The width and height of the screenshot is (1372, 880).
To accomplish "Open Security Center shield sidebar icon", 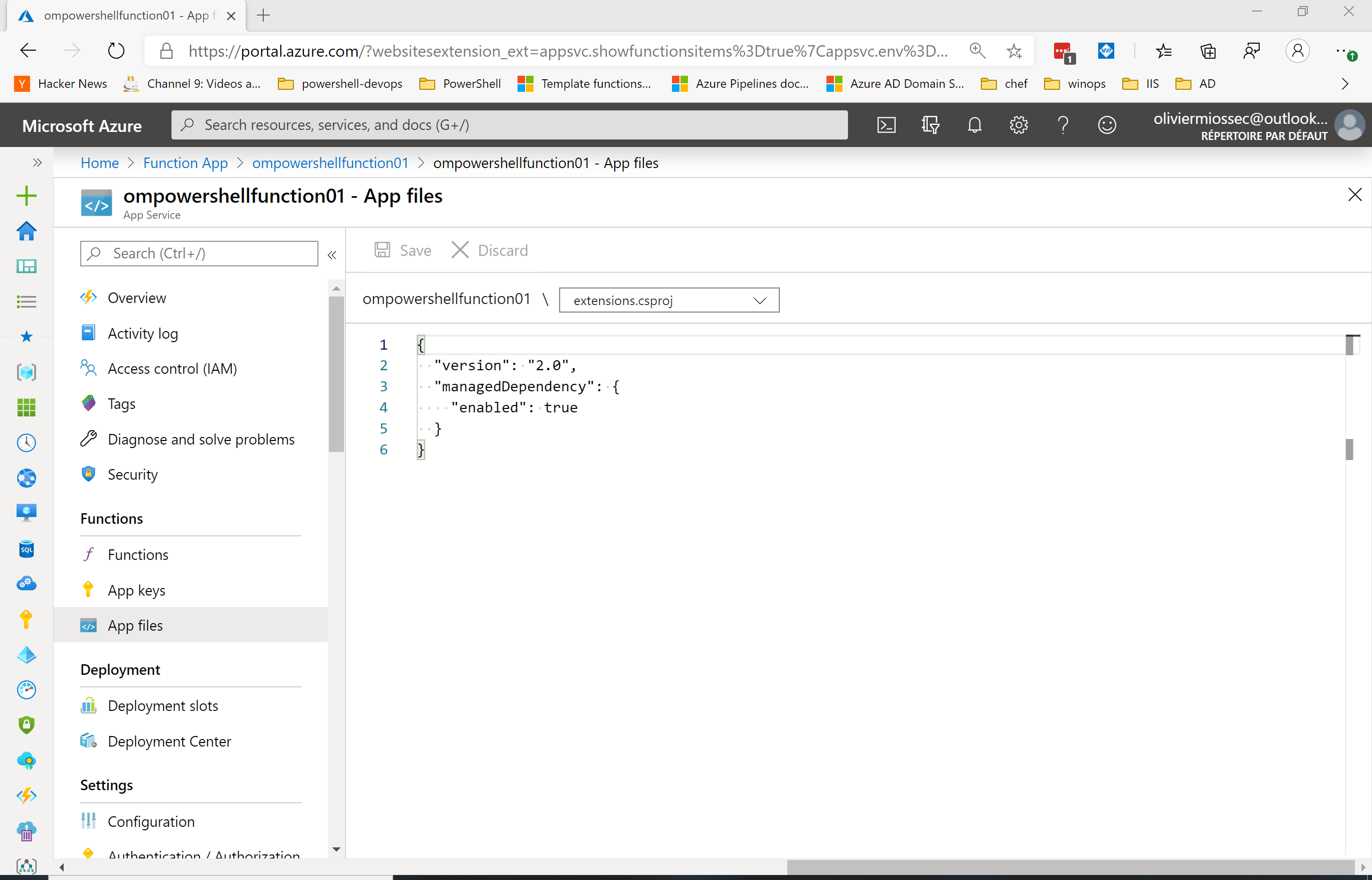I will (26, 725).
